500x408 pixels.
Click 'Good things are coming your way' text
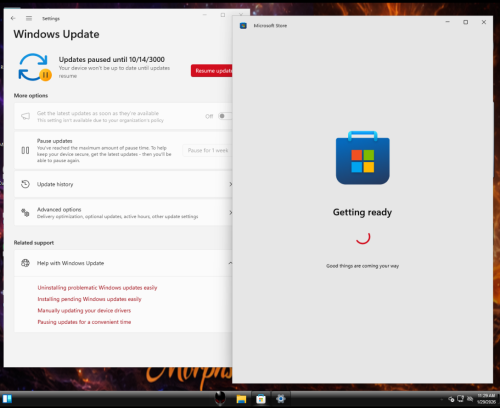362,266
